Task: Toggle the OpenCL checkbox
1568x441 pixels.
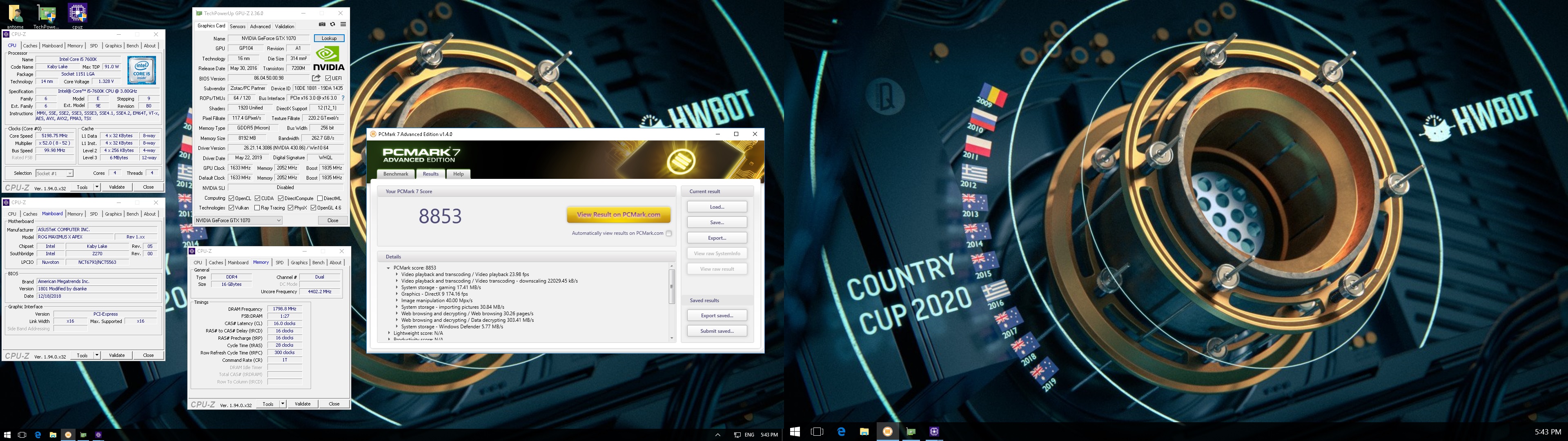Action: 231,198
